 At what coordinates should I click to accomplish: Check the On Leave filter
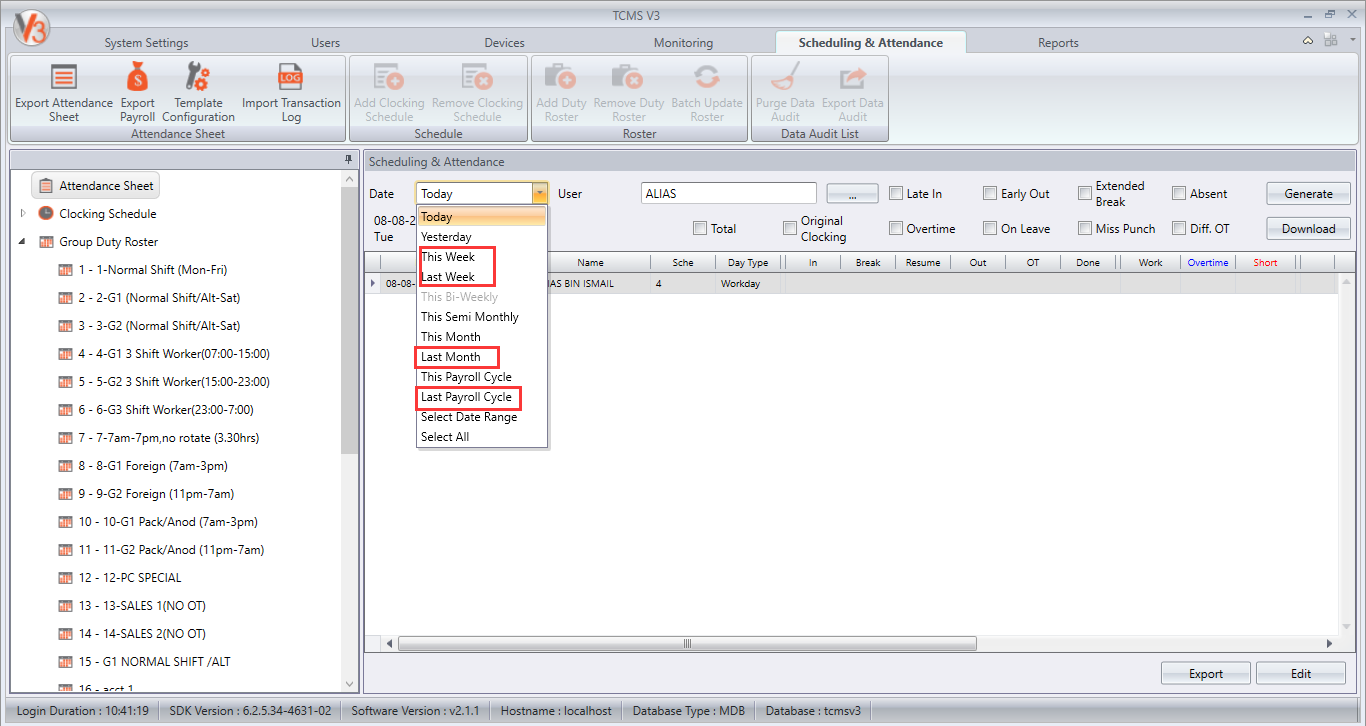point(990,229)
